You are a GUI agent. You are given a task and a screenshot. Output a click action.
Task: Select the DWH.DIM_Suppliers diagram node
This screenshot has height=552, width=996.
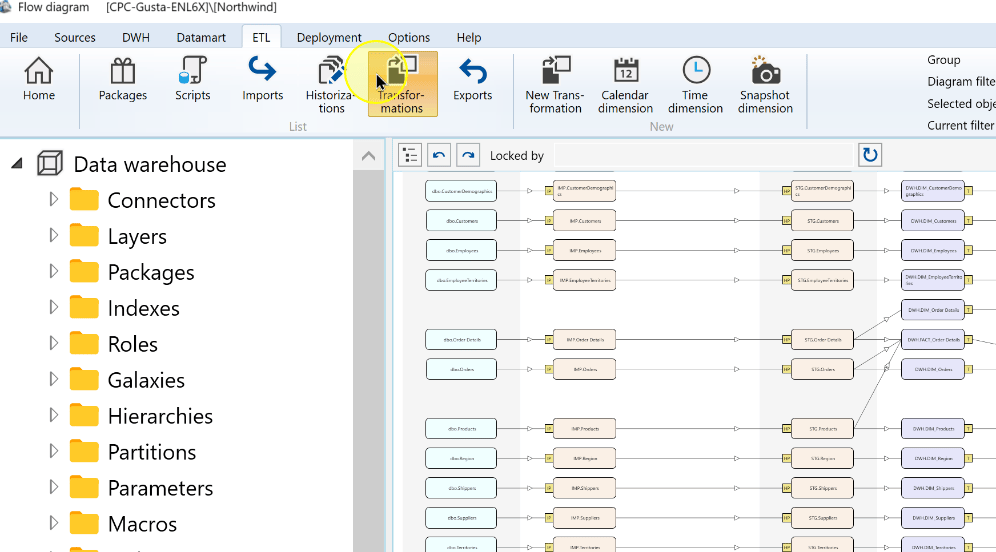click(x=932, y=518)
